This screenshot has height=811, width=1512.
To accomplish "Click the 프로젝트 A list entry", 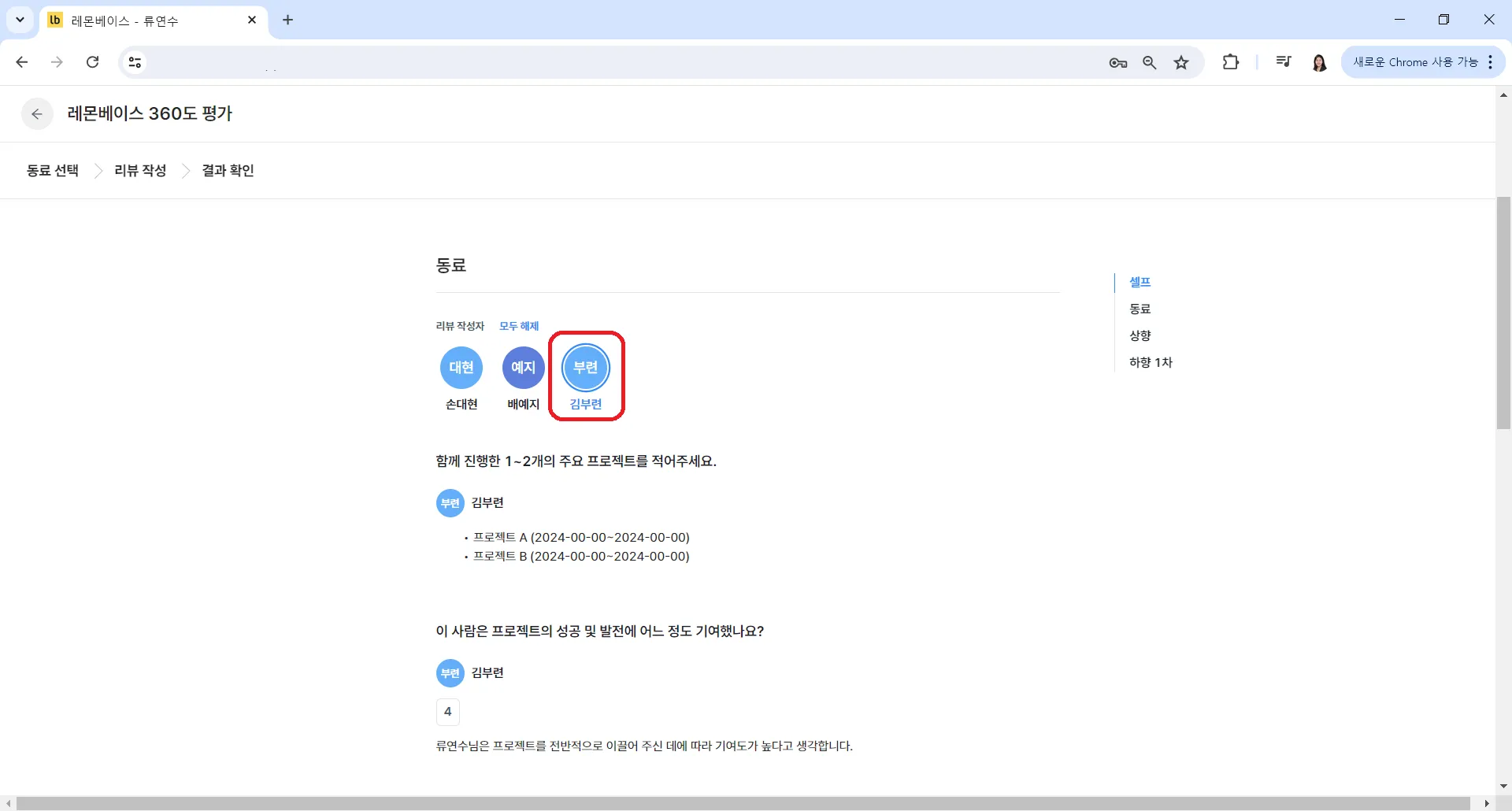I will [581, 538].
